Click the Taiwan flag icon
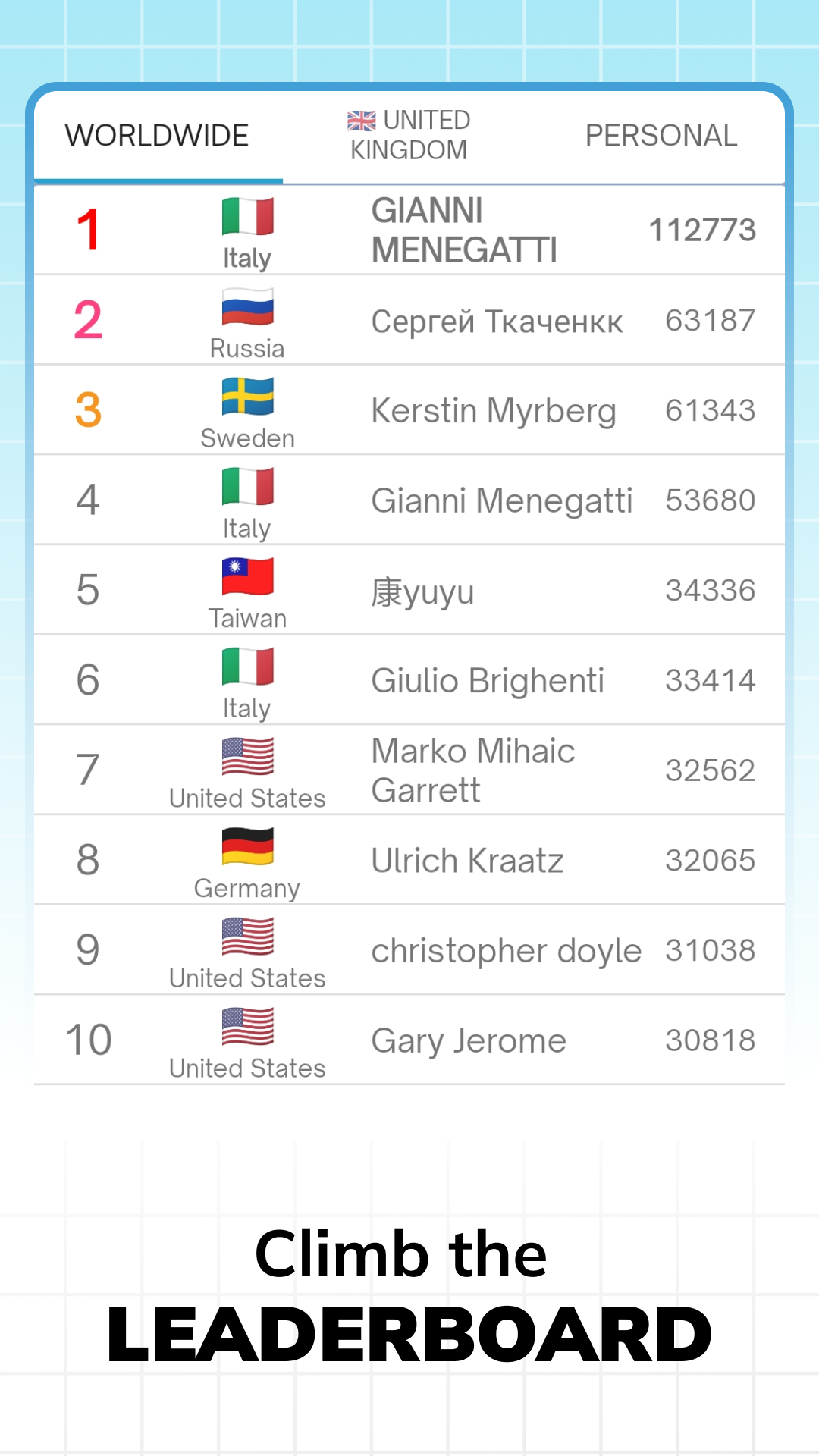Image resolution: width=819 pixels, height=1456 pixels. [x=247, y=577]
